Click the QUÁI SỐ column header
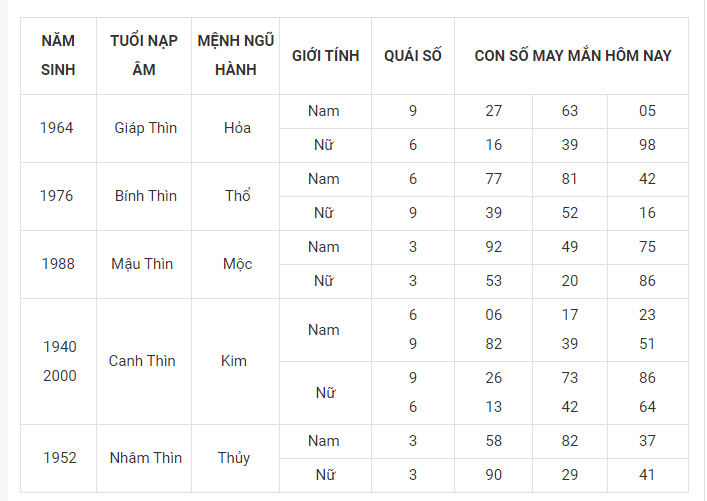The height and width of the screenshot is (501, 707). (412, 56)
